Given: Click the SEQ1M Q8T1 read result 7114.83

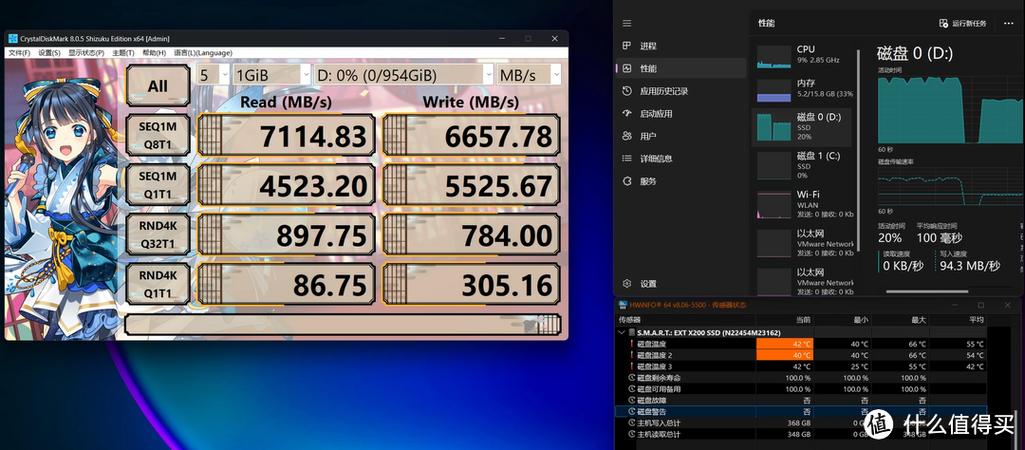Looking at the screenshot, I should coord(286,136).
